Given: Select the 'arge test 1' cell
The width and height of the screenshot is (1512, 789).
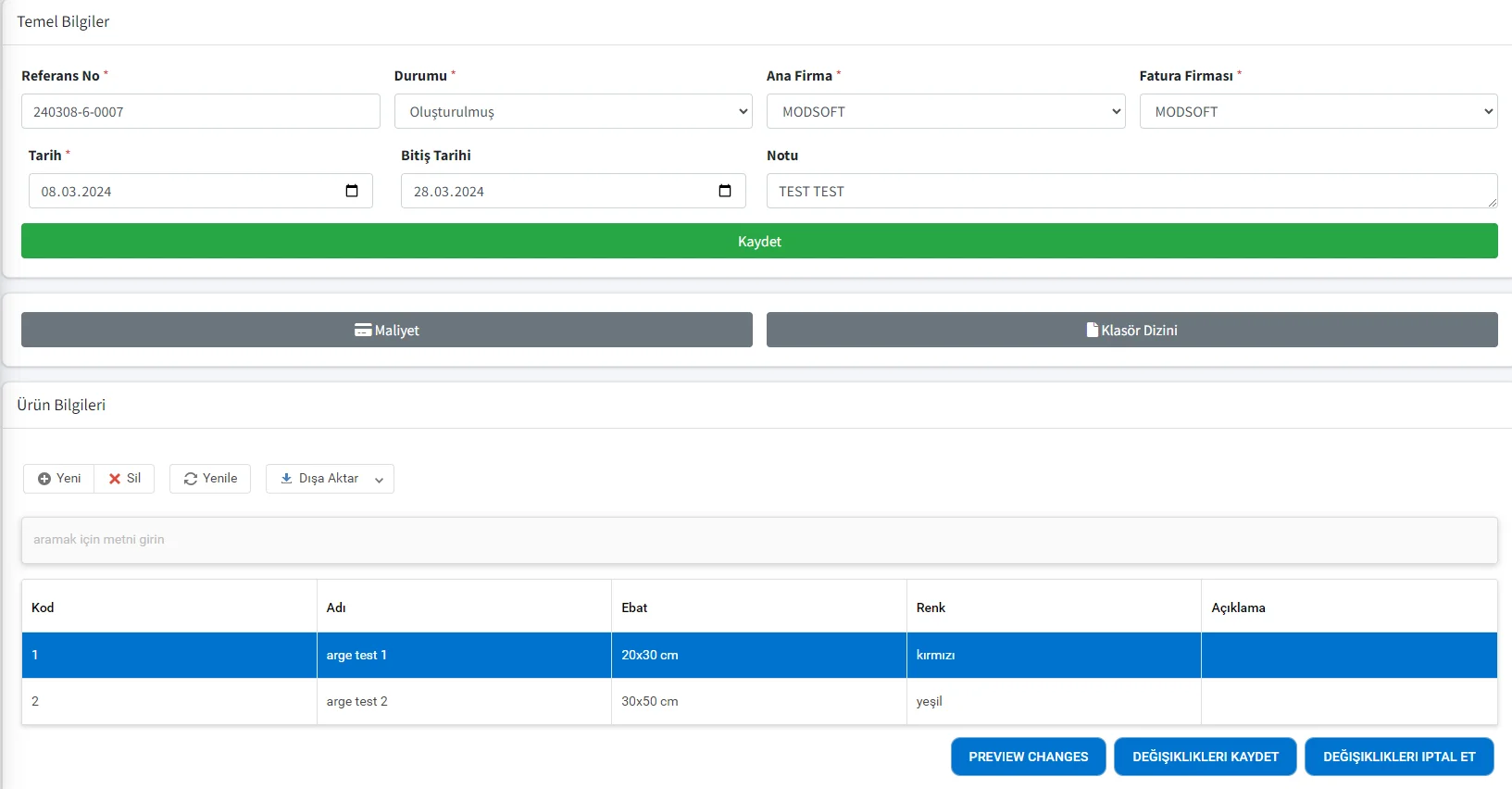Looking at the screenshot, I should click(x=464, y=655).
